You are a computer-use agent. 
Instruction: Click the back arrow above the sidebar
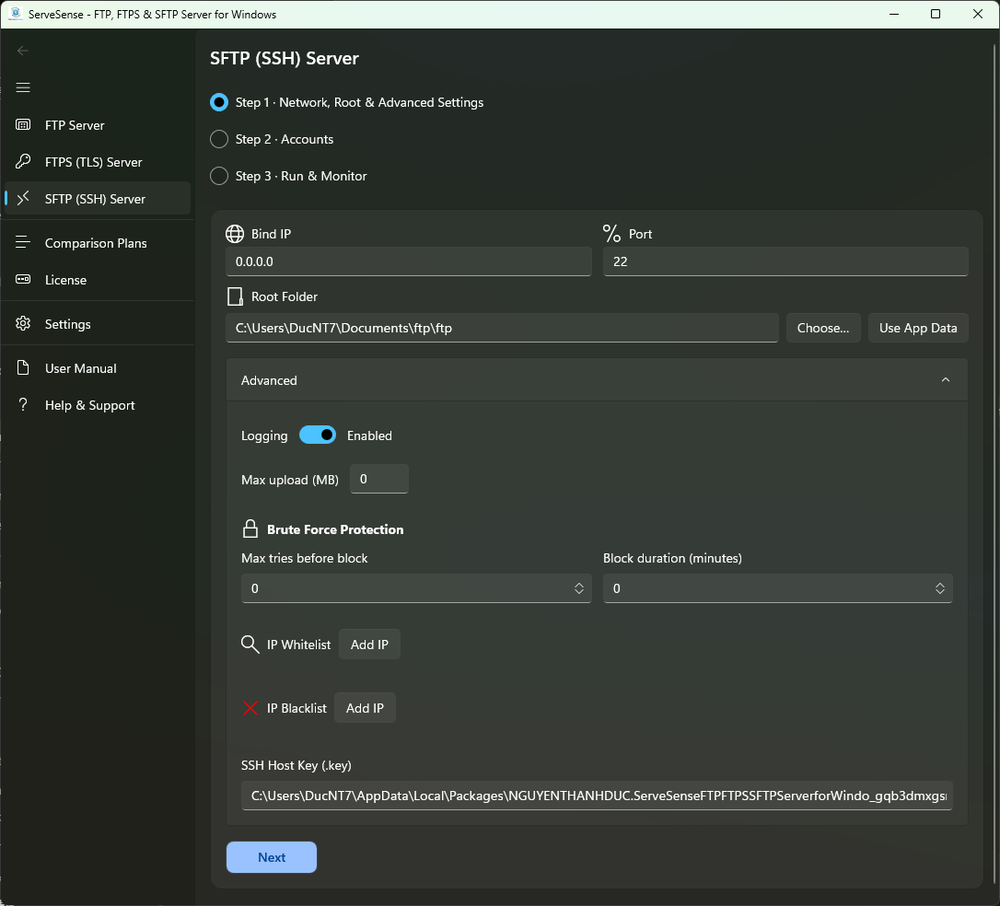click(21, 50)
